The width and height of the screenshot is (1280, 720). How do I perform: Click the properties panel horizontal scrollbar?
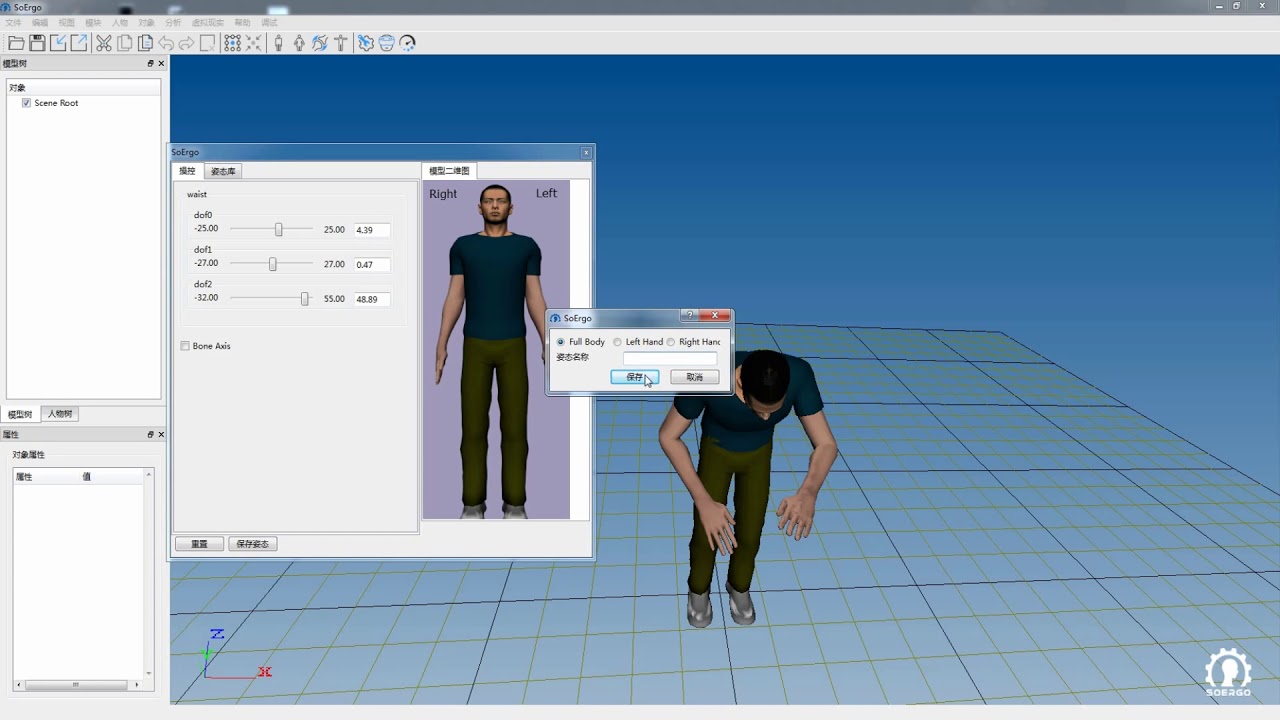click(x=75, y=685)
